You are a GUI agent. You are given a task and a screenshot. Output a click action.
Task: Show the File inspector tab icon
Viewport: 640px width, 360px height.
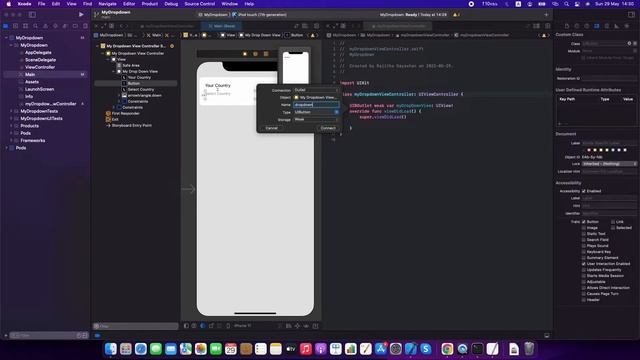[567, 26]
